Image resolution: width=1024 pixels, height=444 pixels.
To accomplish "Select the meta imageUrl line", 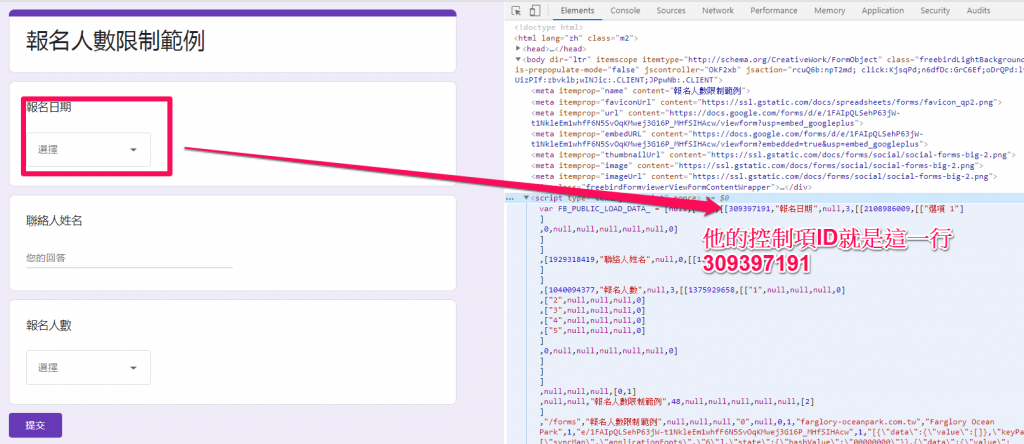I will pos(764,176).
